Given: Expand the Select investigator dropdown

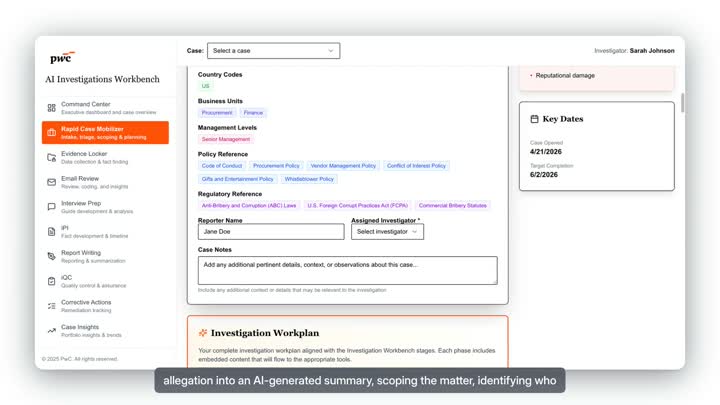Looking at the screenshot, I should [x=387, y=231].
